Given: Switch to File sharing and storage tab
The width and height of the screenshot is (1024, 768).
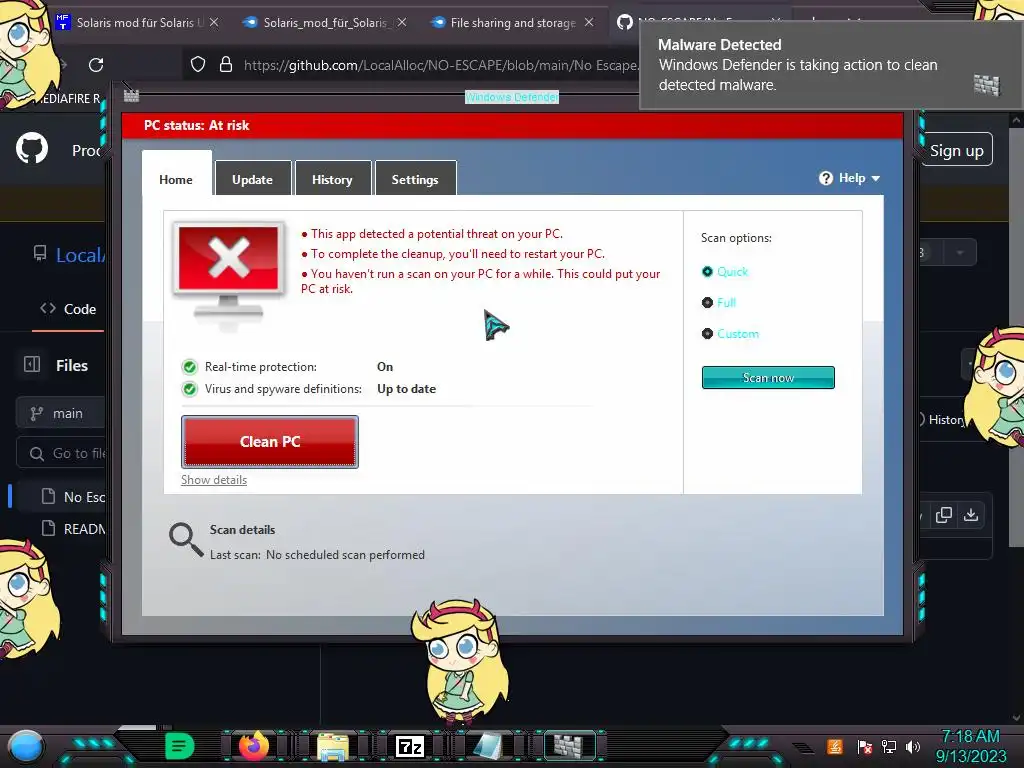Looking at the screenshot, I should (513, 22).
